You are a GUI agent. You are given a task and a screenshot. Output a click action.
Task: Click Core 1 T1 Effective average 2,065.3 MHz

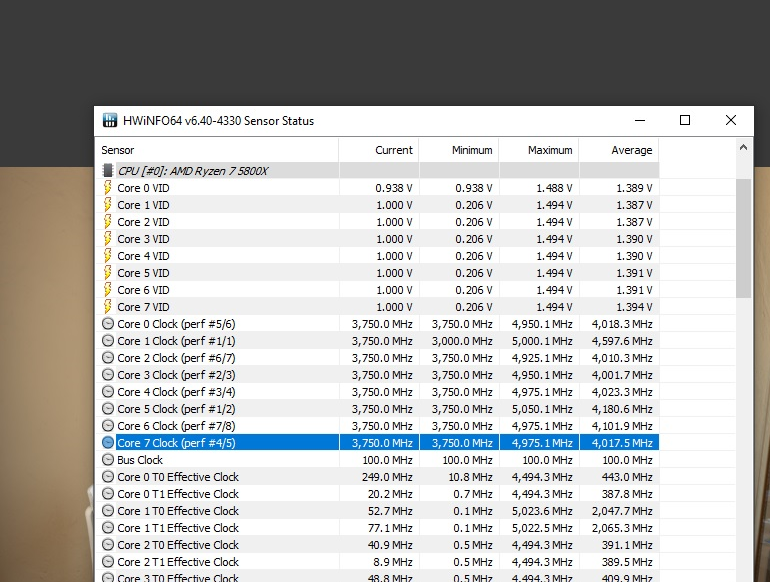(622, 528)
